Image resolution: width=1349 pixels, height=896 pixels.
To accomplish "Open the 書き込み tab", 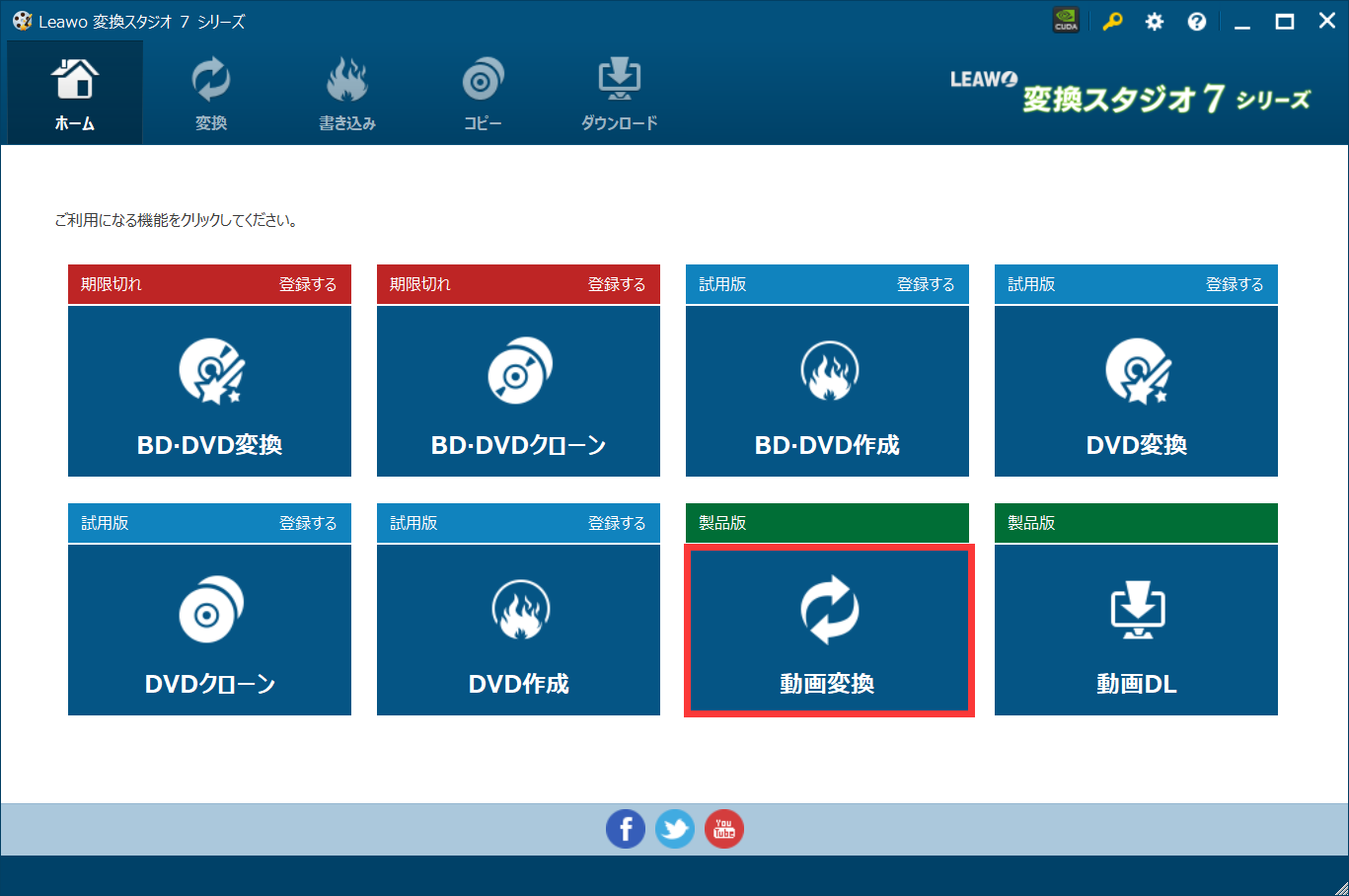I will click(347, 94).
